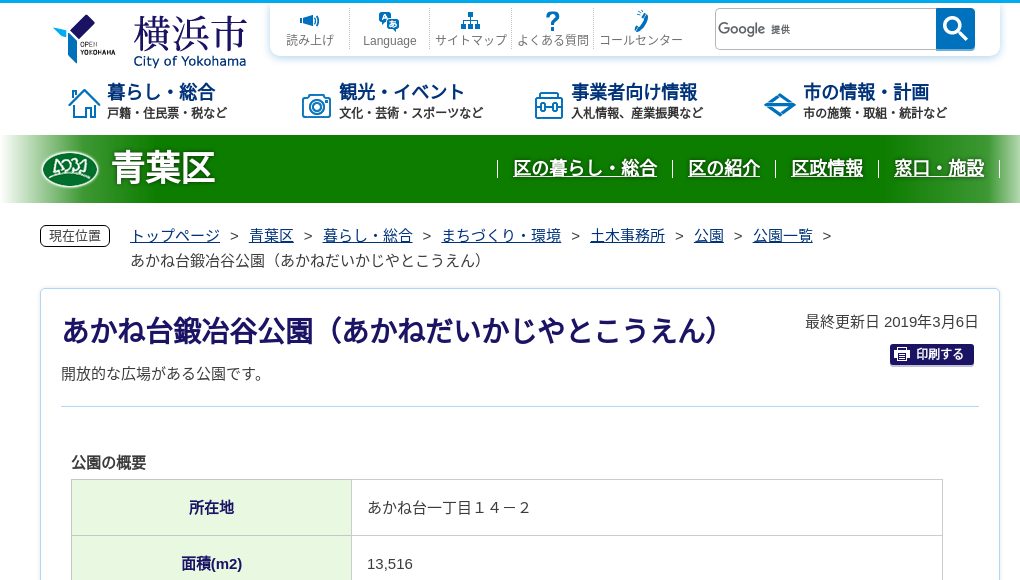Open the 事業者向け情報 briefcase icon
Screen dimensions: 1020x580
(x=548, y=102)
